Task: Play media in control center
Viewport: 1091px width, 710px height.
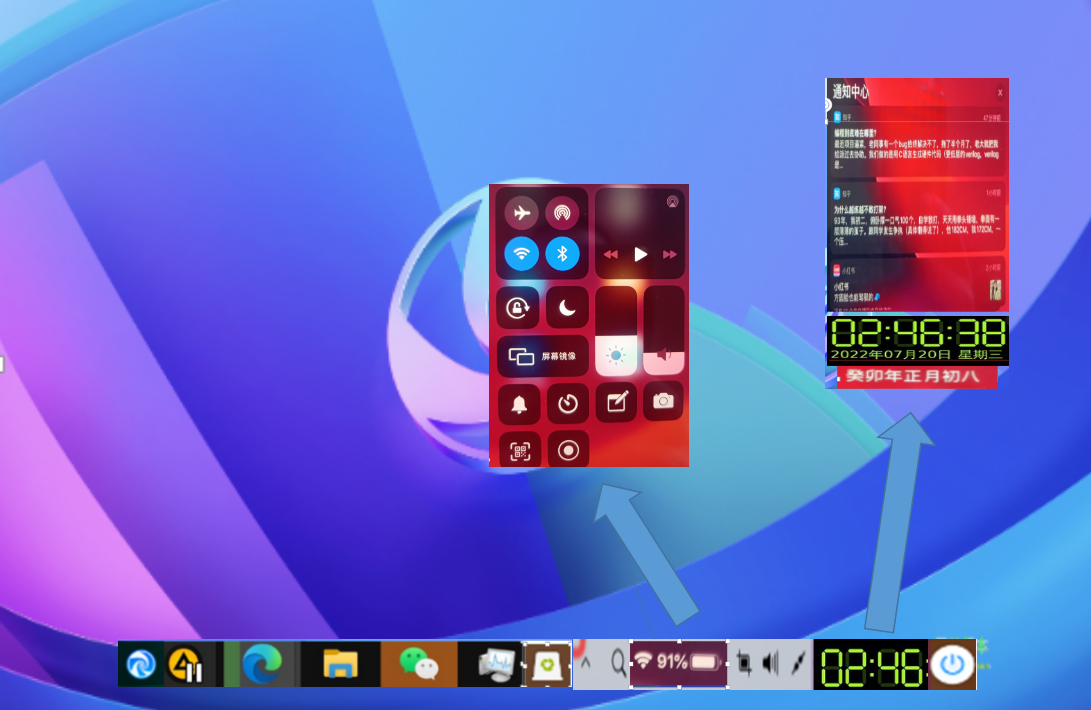Action: coord(640,254)
